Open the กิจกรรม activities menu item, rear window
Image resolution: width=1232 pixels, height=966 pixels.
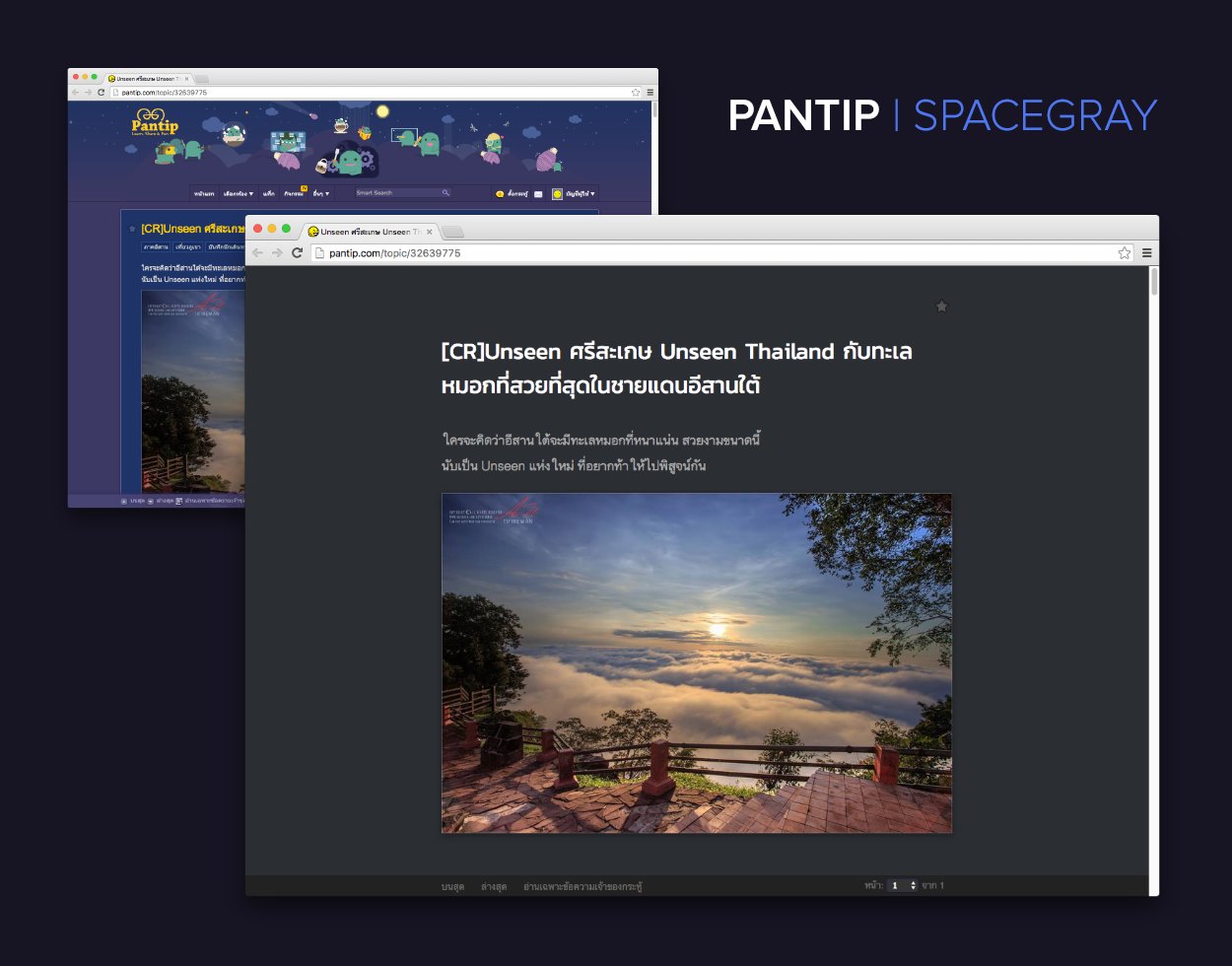[x=294, y=194]
